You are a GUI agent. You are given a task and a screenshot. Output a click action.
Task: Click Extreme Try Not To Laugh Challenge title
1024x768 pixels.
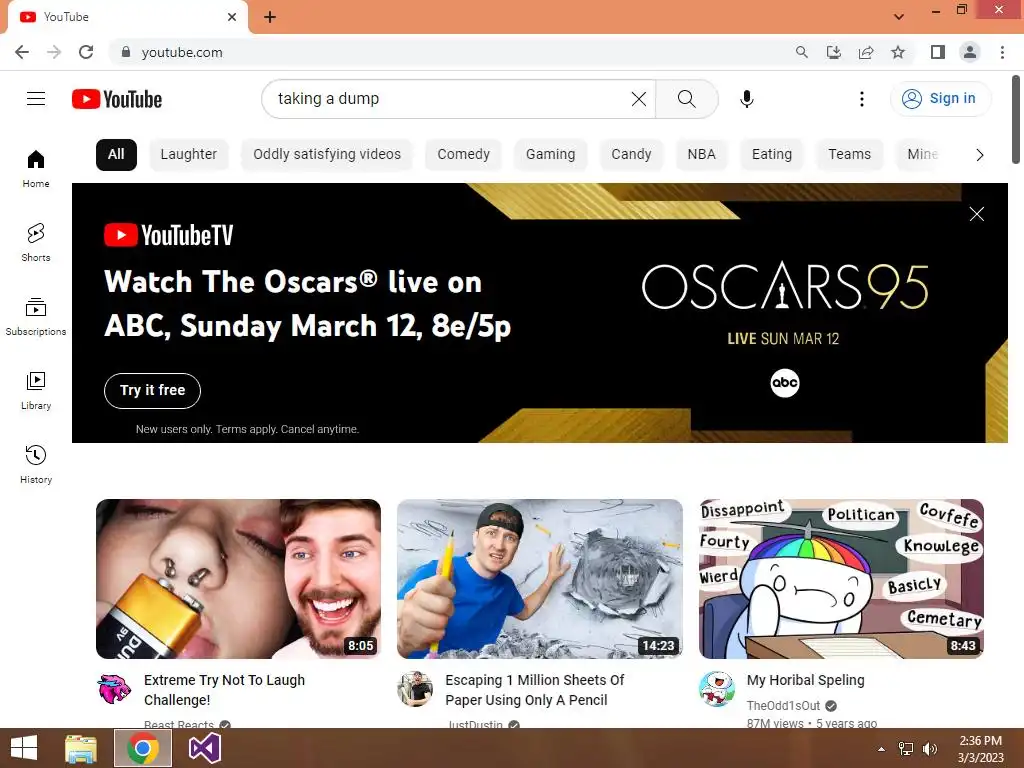[225, 690]
